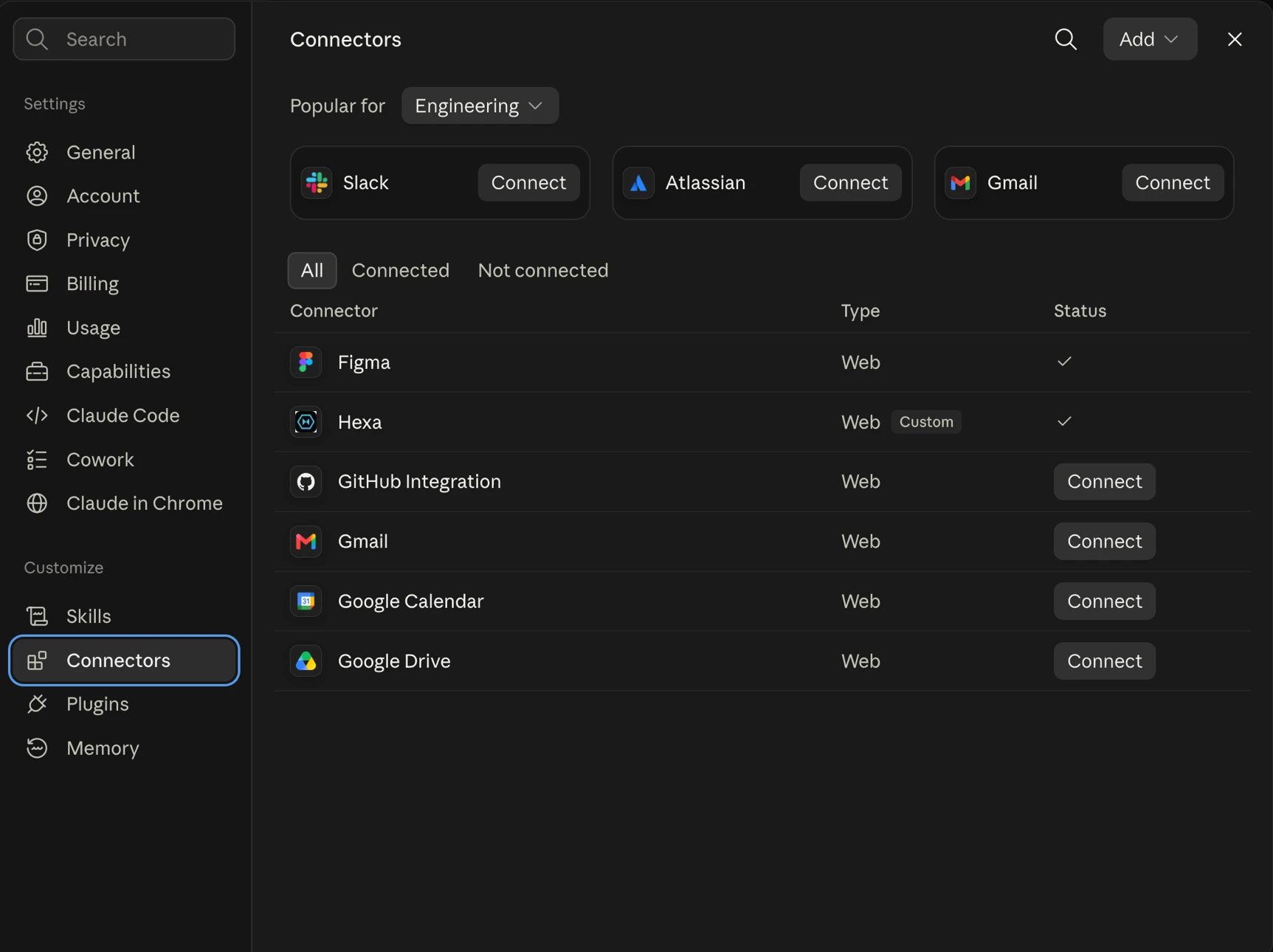
Task: Click the Google Drive name
Action: 394,661
